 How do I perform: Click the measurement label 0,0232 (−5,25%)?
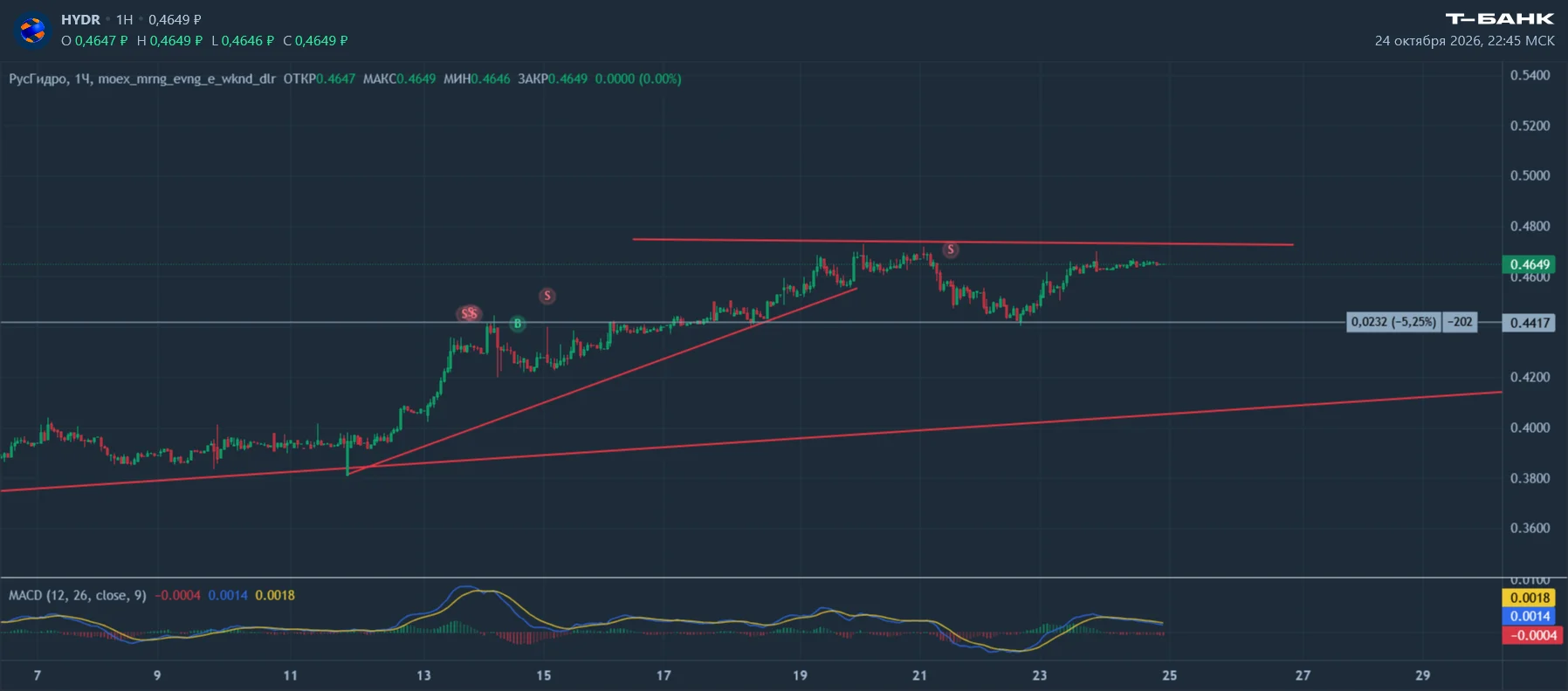[x=1393, y=322]
